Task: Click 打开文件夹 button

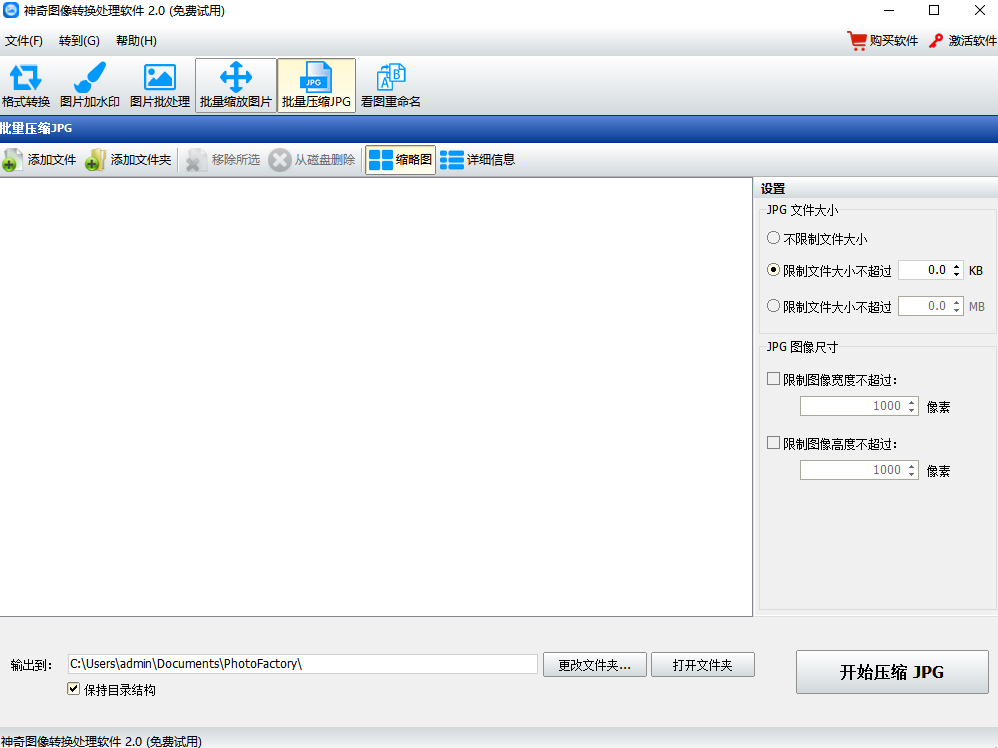Action: (x=703, y=665)
